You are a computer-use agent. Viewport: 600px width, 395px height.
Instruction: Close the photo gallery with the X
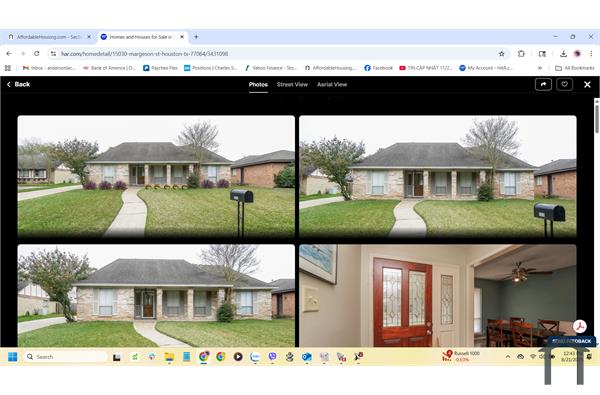click(x=587, y=85)
